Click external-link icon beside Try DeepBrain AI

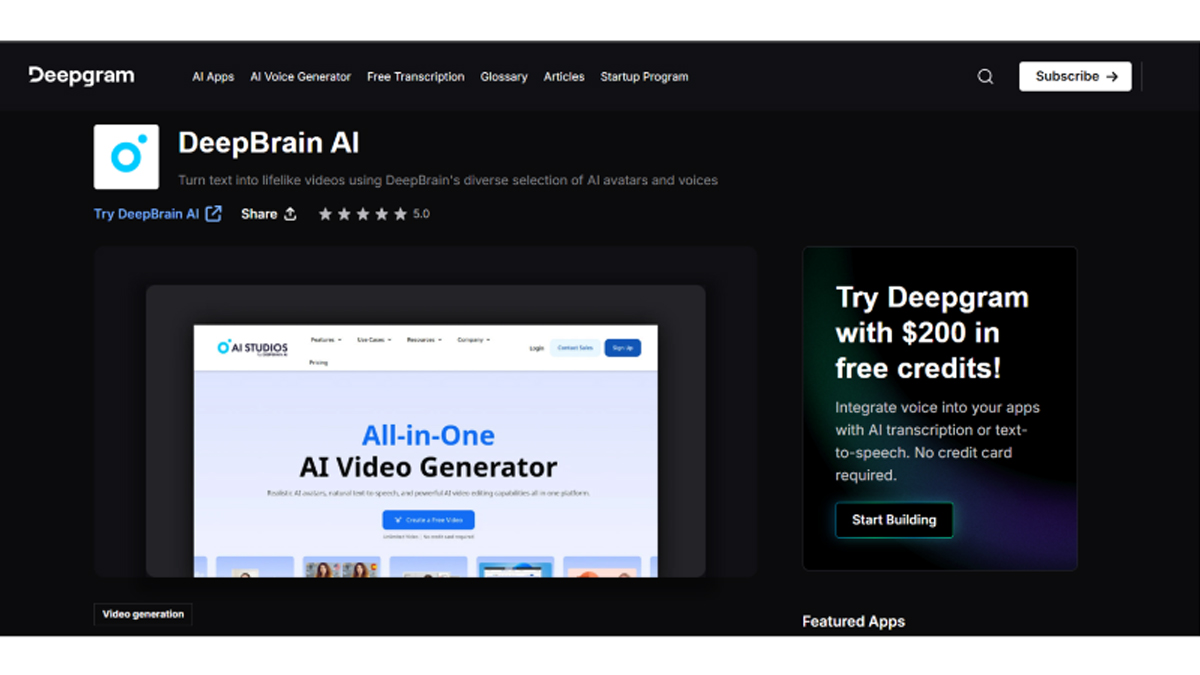[x=213, y=214]
